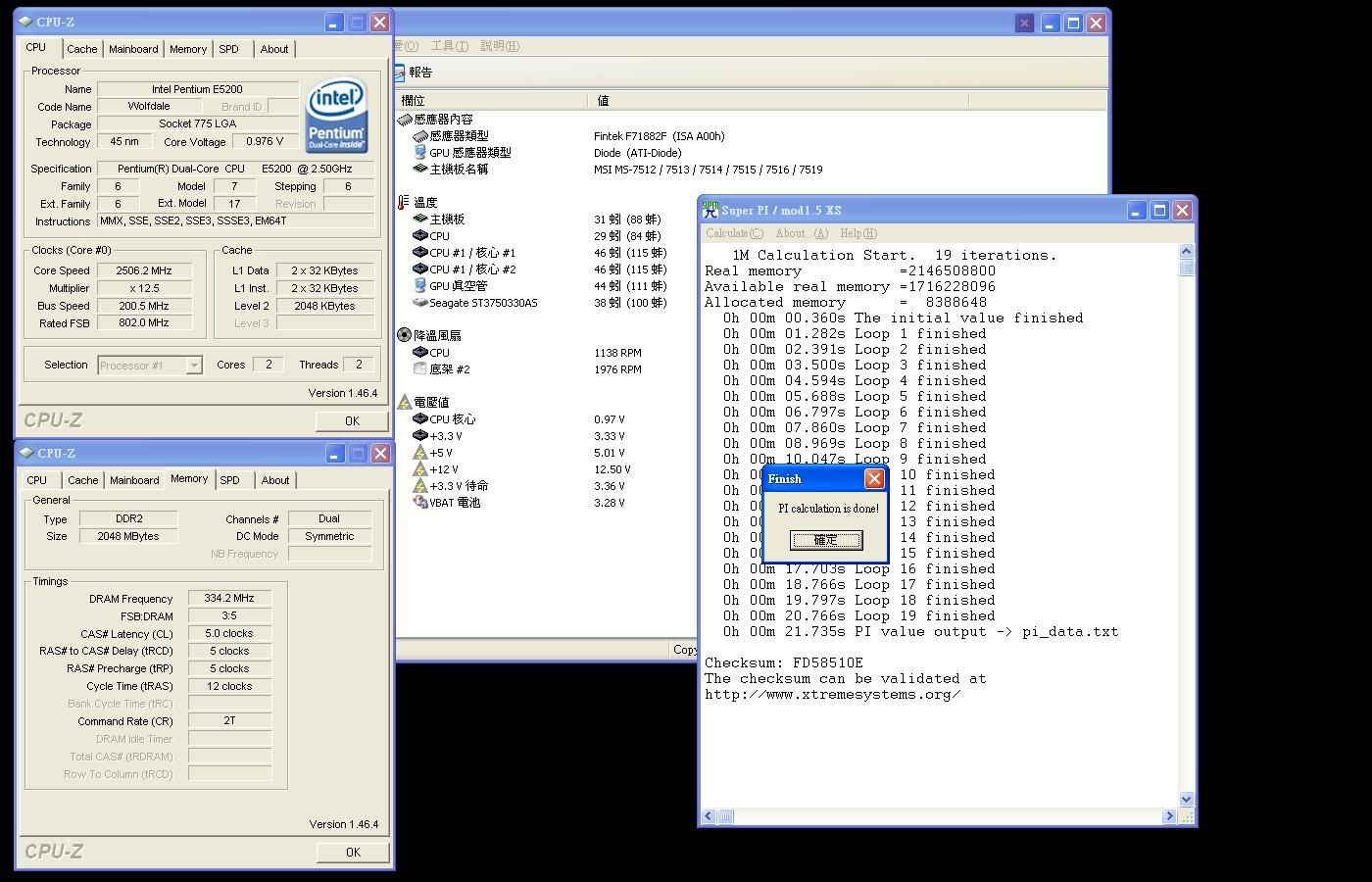
Task: Select the sensor properties chip icon
Action: coord(405,119)
